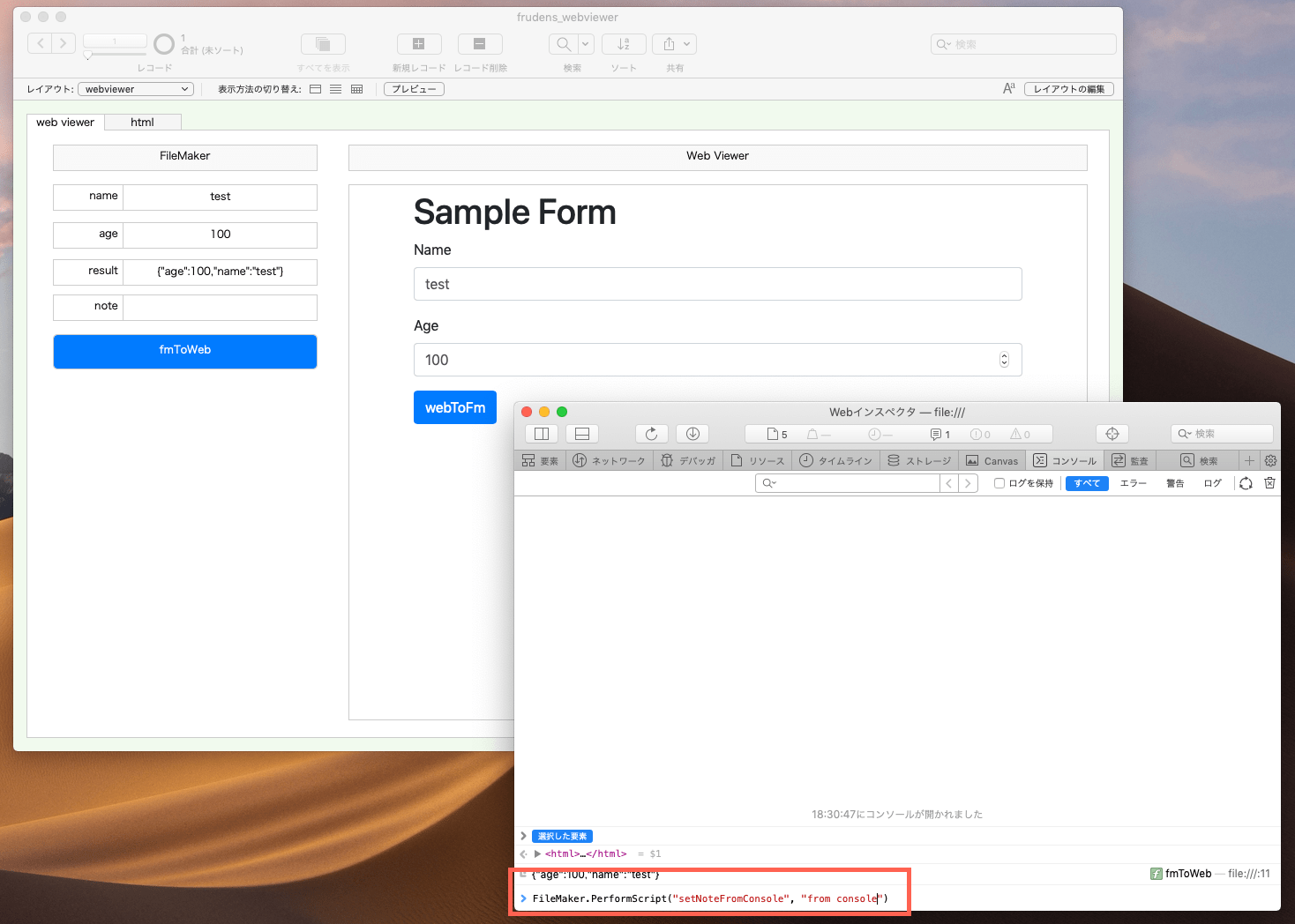Click the blue fmToWeb button
The image size is (1295, 924).
coord(184,350)
